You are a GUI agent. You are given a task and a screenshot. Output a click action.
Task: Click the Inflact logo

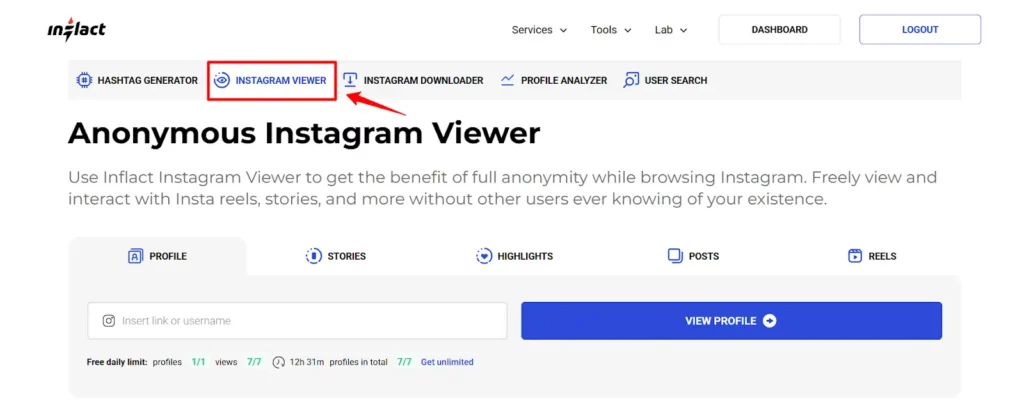click(76, 29)
